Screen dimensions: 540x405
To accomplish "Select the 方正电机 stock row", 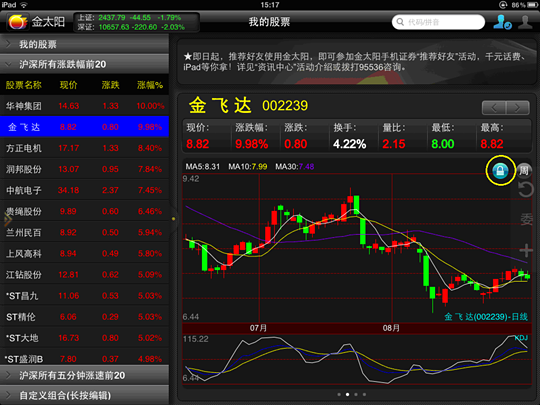I will pyautogui.click(x=84, y=148).
